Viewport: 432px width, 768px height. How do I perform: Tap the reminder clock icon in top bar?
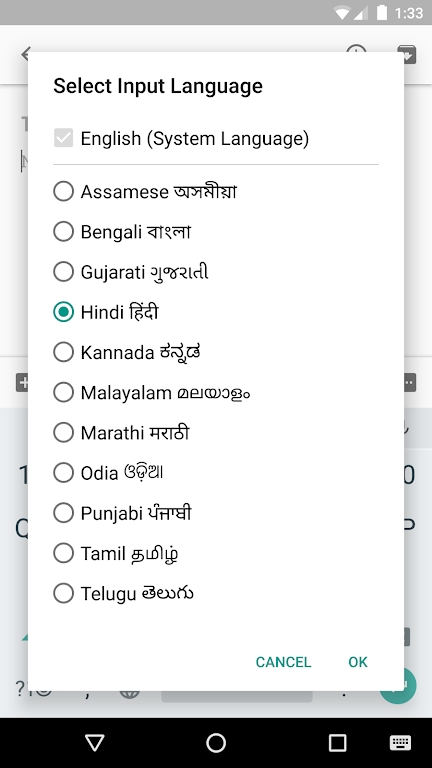click(356, 51)
